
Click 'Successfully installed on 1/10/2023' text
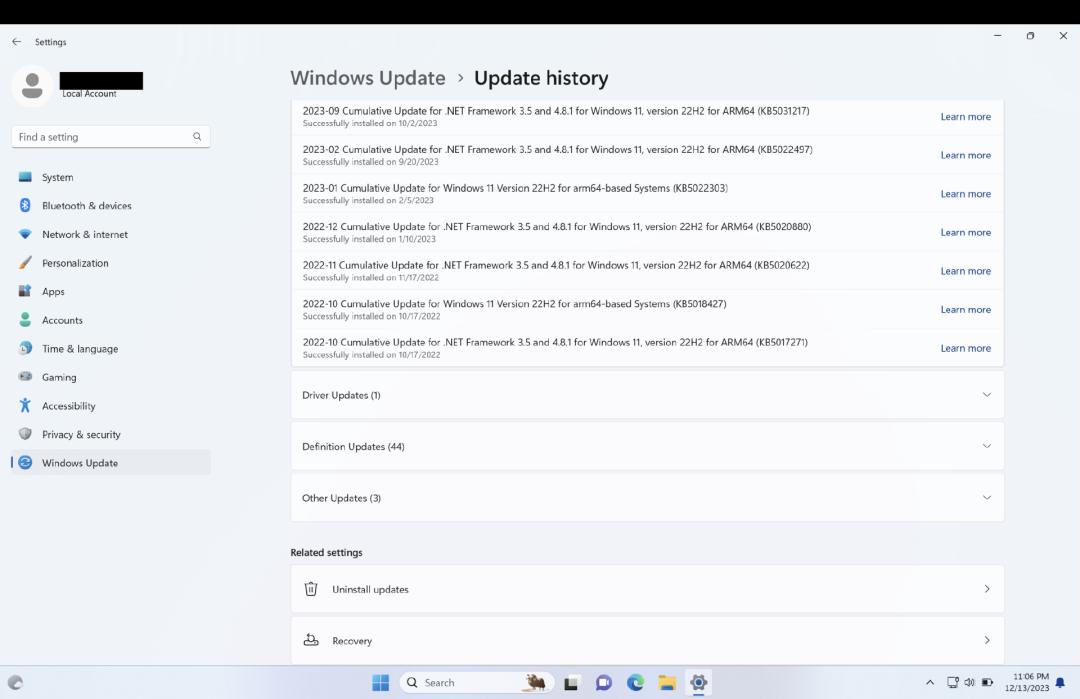[x=369, y=239]
